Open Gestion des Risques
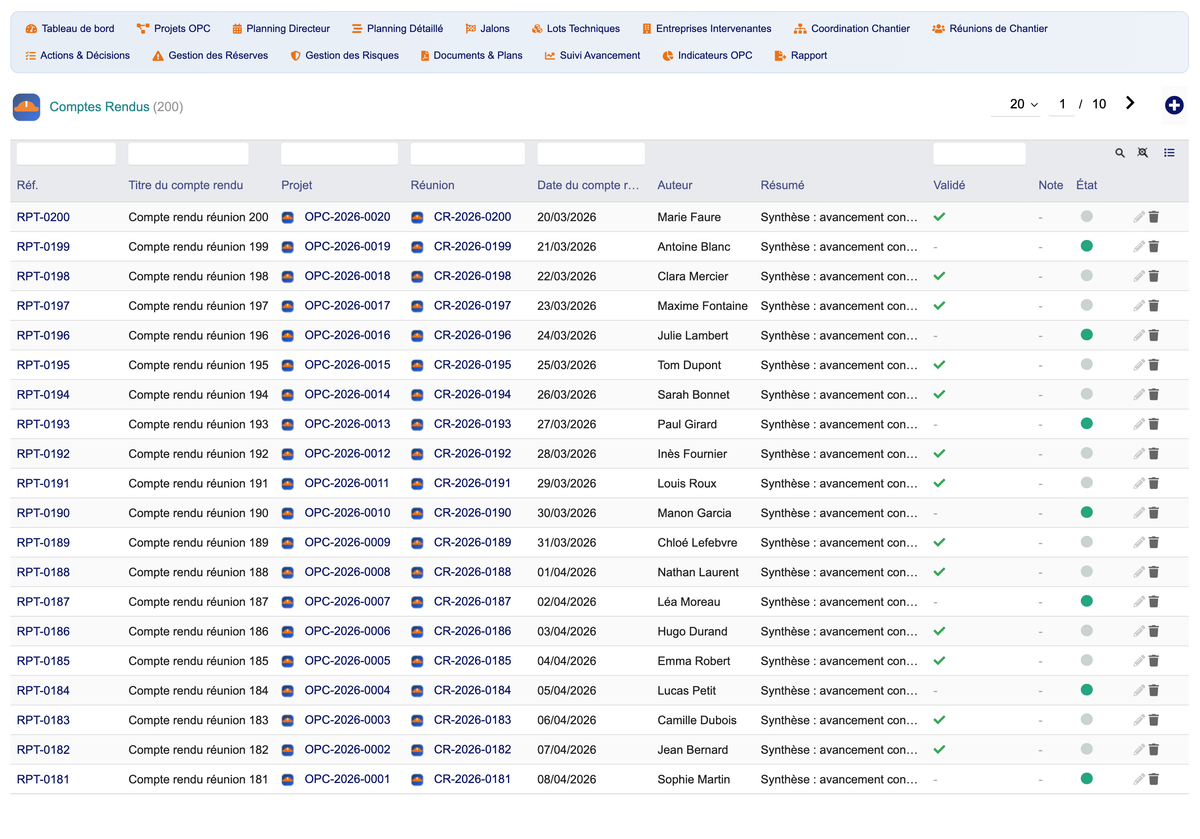The image size is (1200, 839). 344,56
